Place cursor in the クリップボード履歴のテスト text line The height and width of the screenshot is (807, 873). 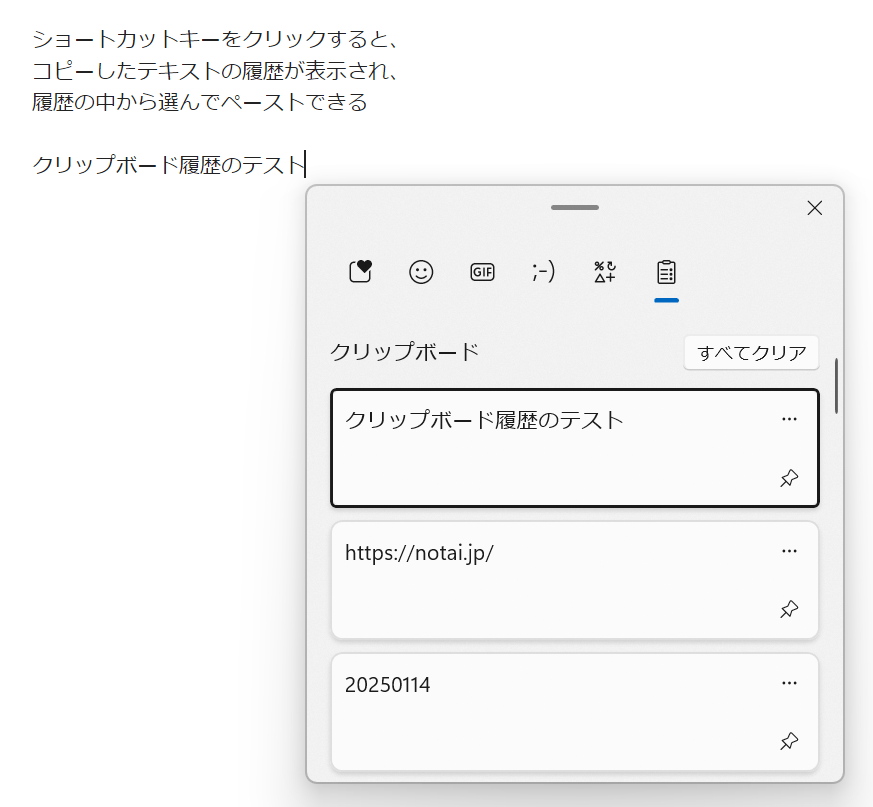167,165
